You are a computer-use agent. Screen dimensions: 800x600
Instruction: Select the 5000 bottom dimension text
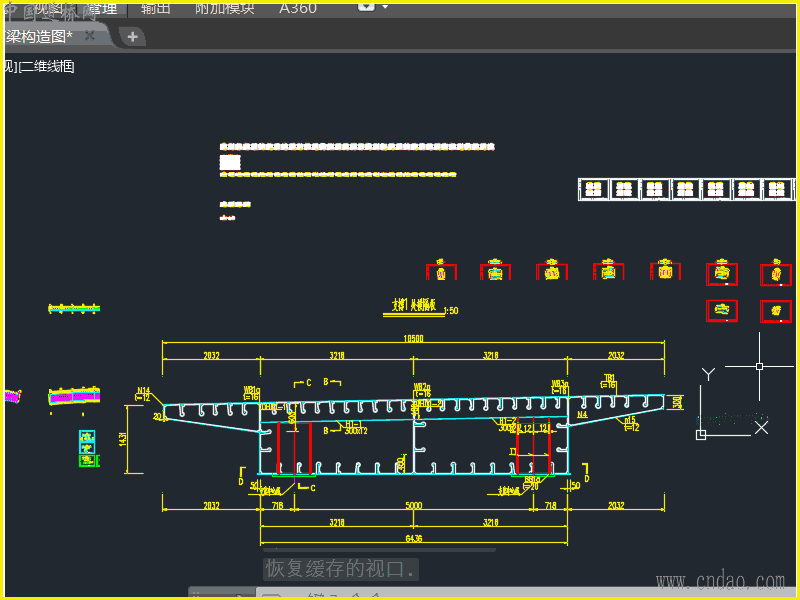tap(414, 505)
